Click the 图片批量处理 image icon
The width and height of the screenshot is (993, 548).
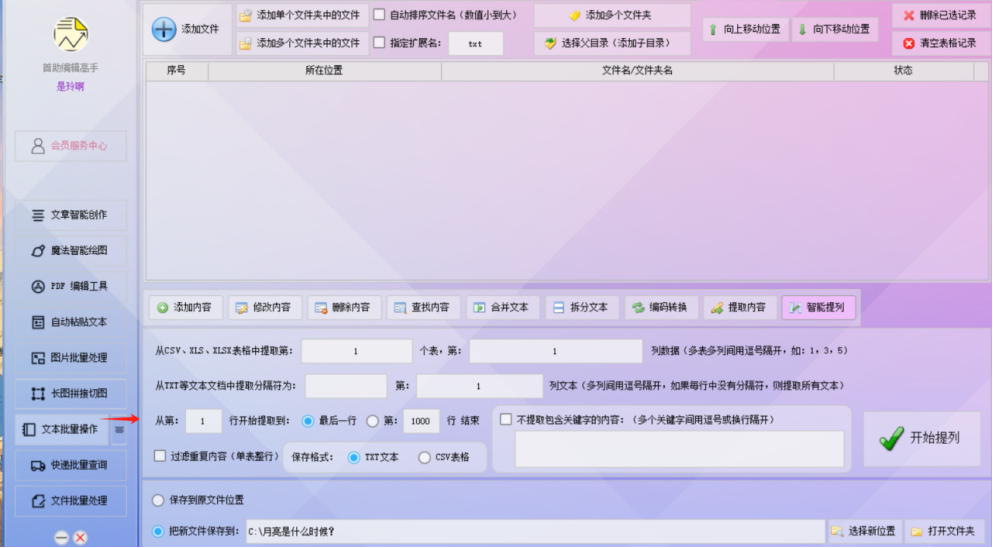(x=38, y=358)
